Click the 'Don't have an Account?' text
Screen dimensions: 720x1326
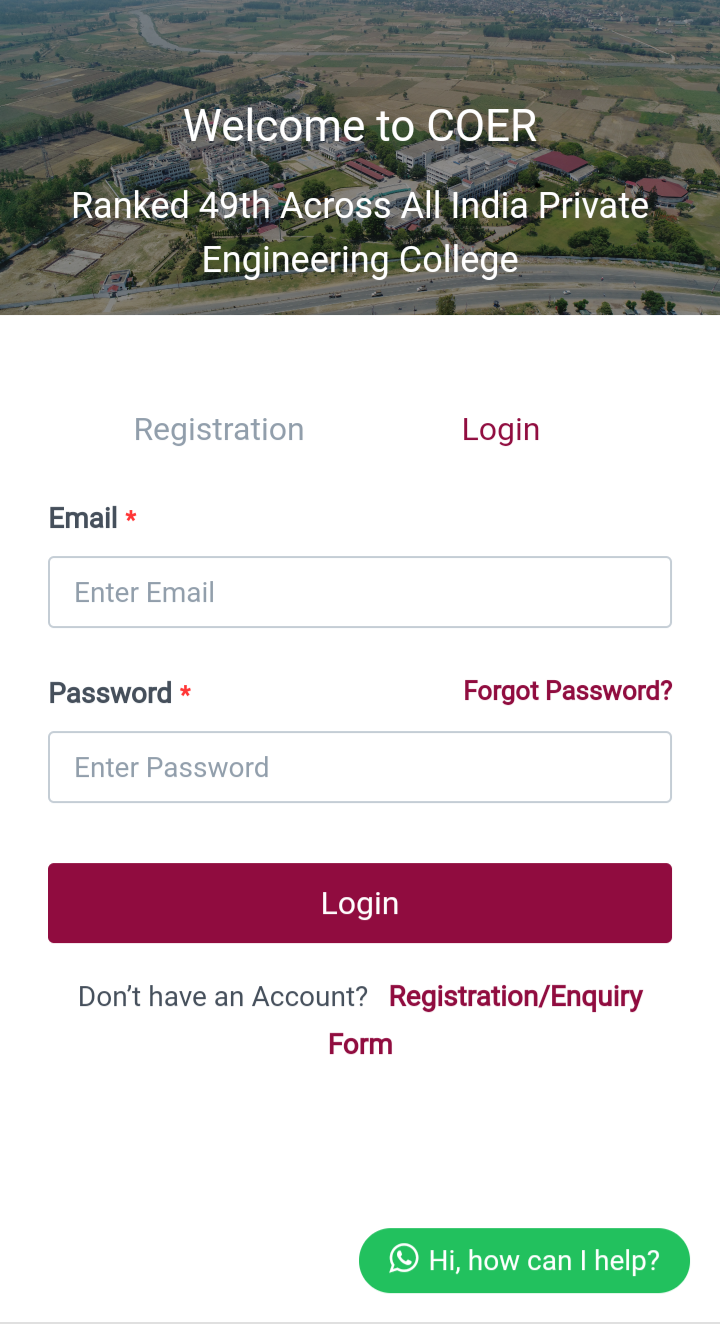point(222,996)
